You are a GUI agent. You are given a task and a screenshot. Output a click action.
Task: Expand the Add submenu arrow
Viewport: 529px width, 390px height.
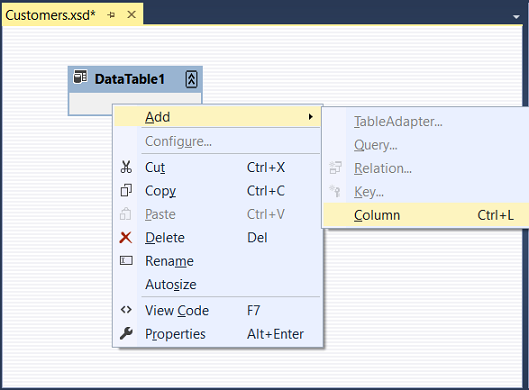coord(310,117)
